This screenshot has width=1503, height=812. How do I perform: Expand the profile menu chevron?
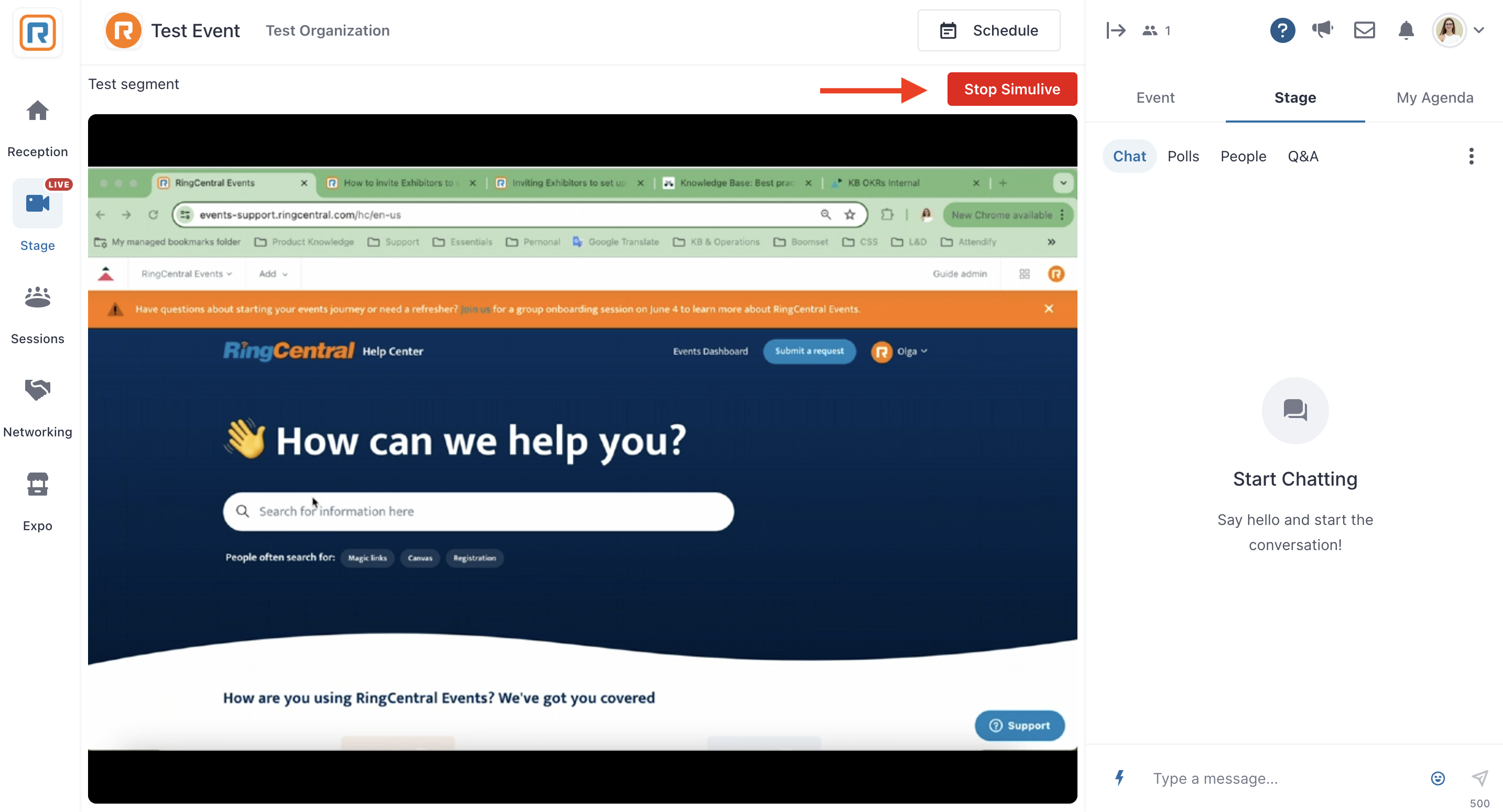pos(1479,30)
